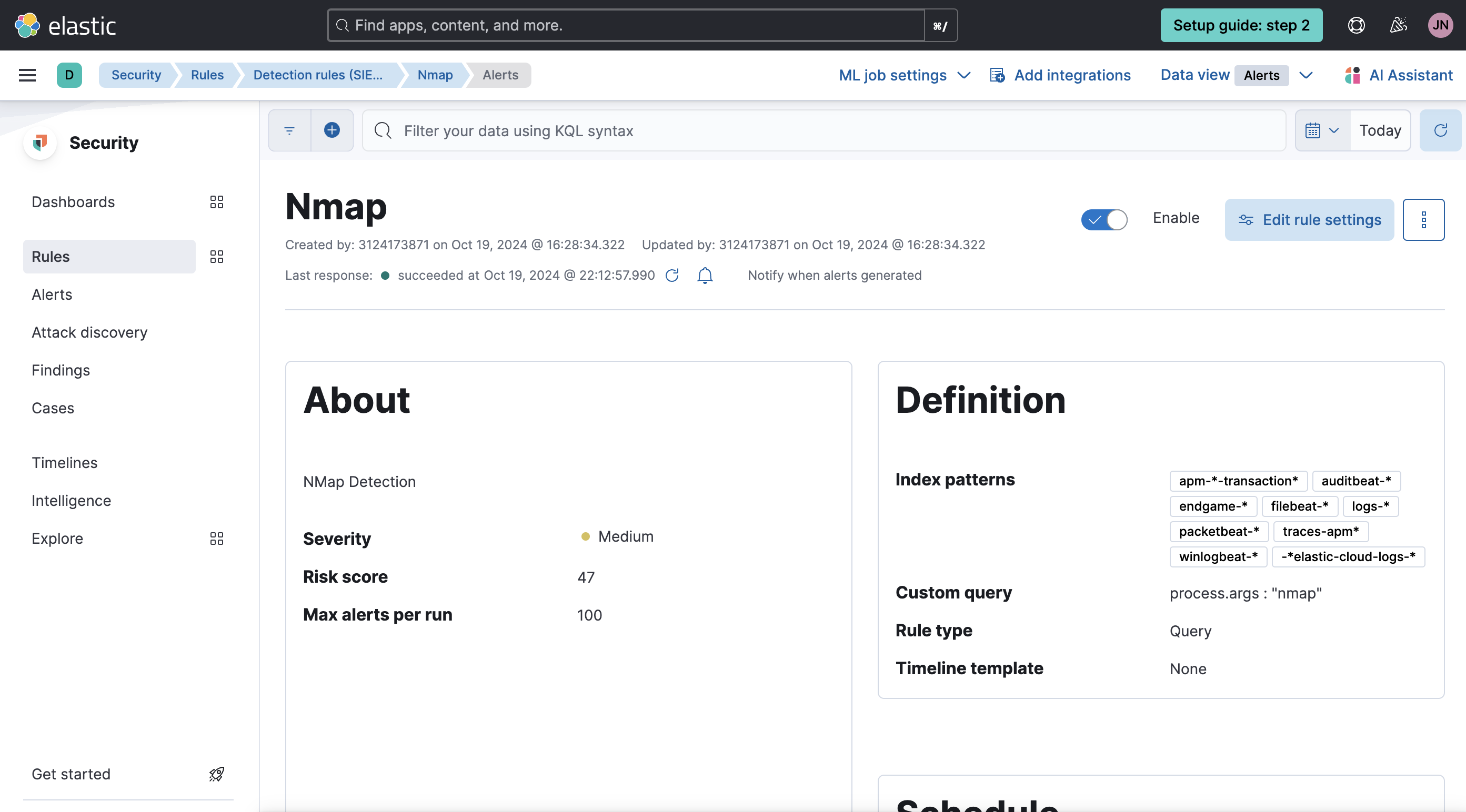Click the search magnifier in the KQL bar

[x=383, y=131]
